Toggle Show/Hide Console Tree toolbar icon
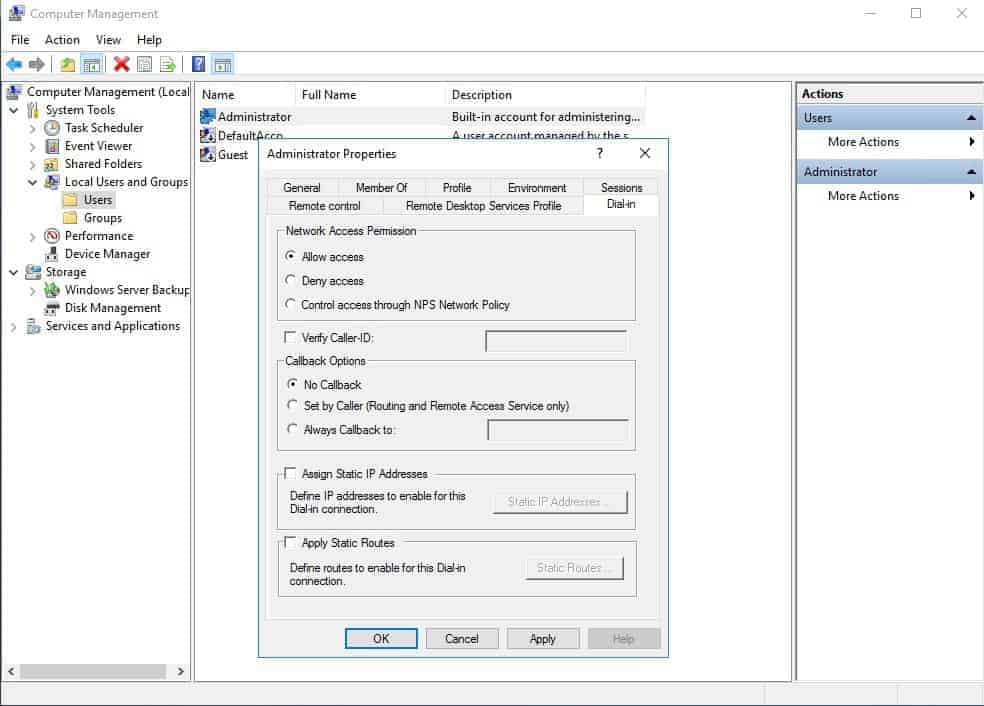 click(x=92, y=64)
